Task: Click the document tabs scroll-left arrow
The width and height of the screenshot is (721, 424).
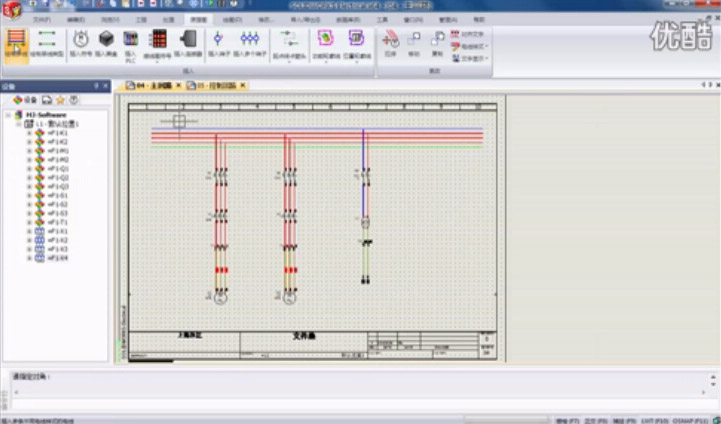Action: pyautogui.click(x=703, y=85)
